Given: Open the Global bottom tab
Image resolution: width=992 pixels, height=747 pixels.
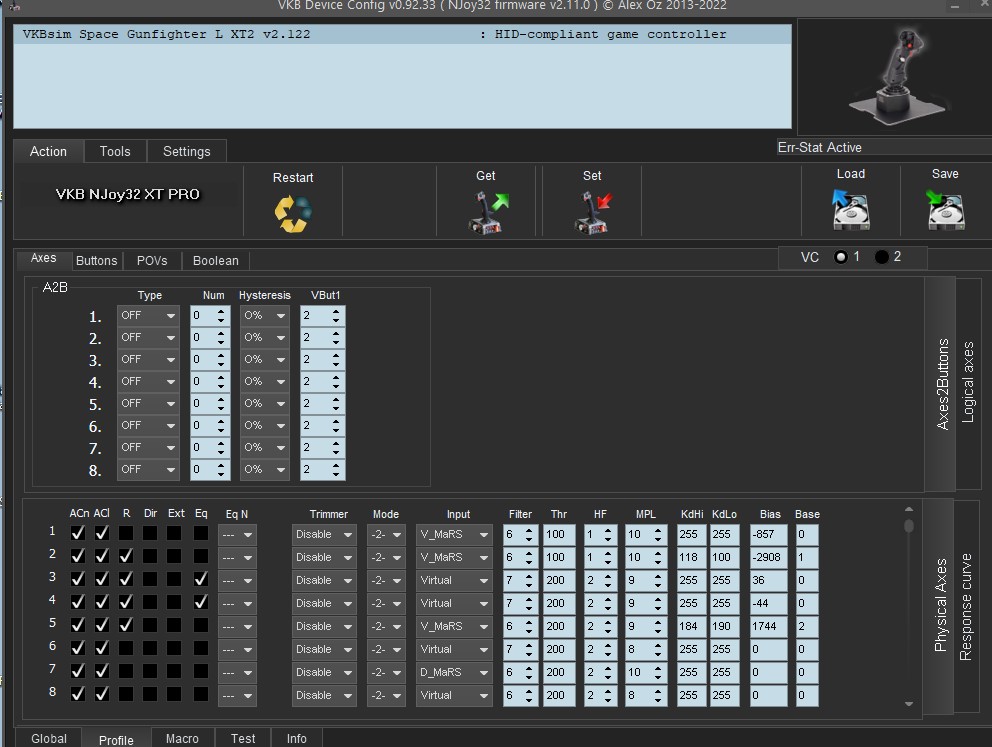Looking at the screenshot, I should [49, 739].
